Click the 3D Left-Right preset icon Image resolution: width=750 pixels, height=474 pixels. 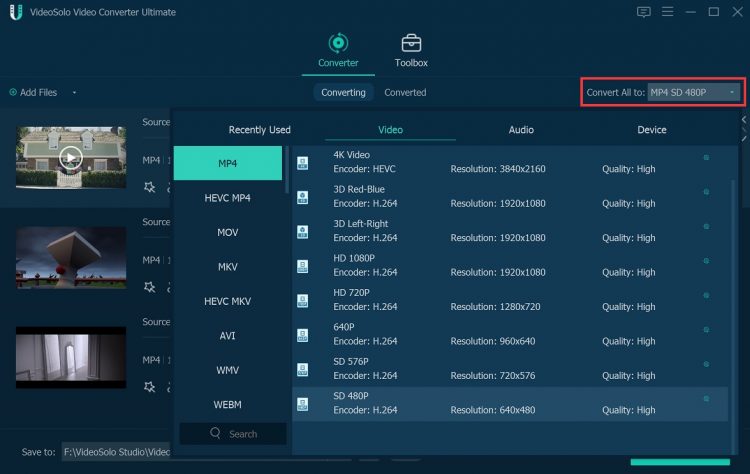[302, 232]
